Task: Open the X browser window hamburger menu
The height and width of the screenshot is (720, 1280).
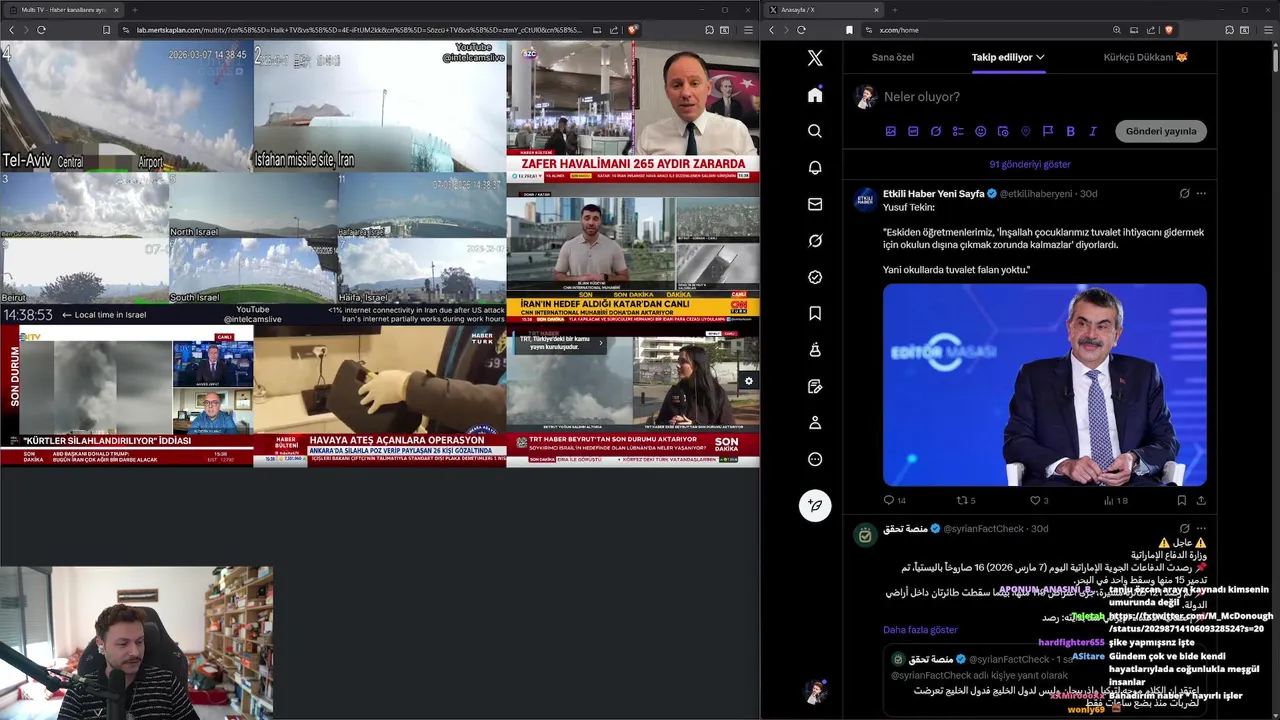Action: (x=1268, y=30)
